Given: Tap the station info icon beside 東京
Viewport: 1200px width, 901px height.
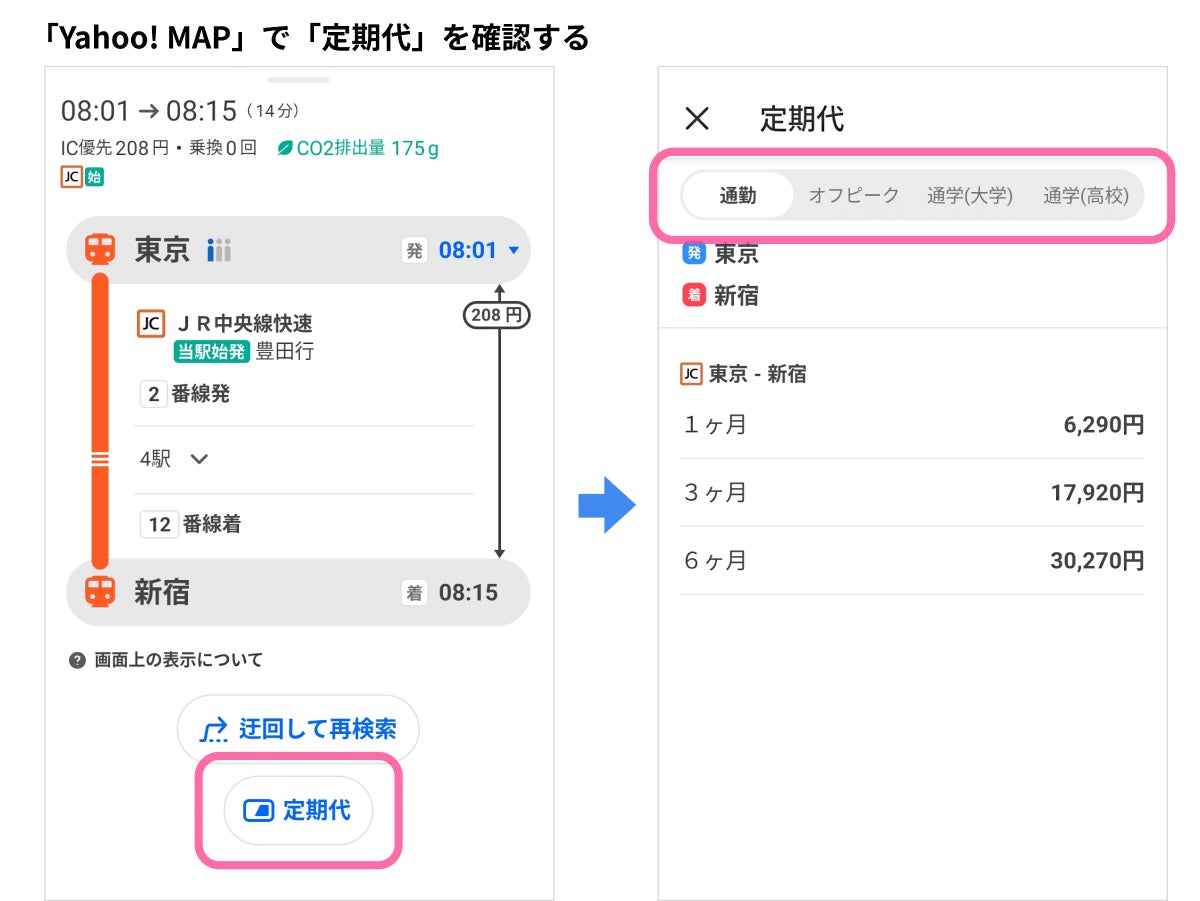Looking at the screenshot, I should click(x=219, y=250).
